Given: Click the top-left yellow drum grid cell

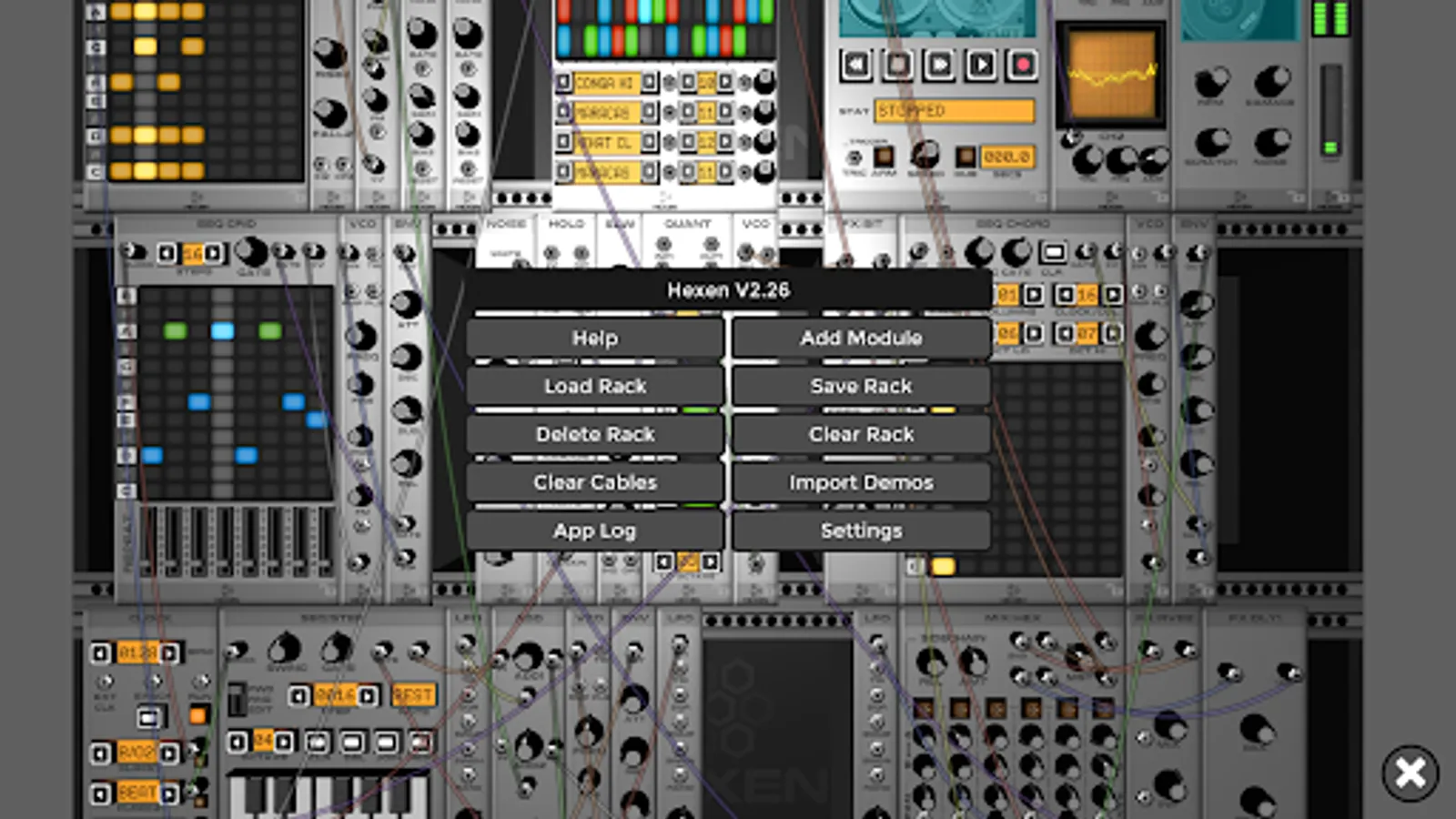Looking at the screenshot, I should [x=121, y=11].
